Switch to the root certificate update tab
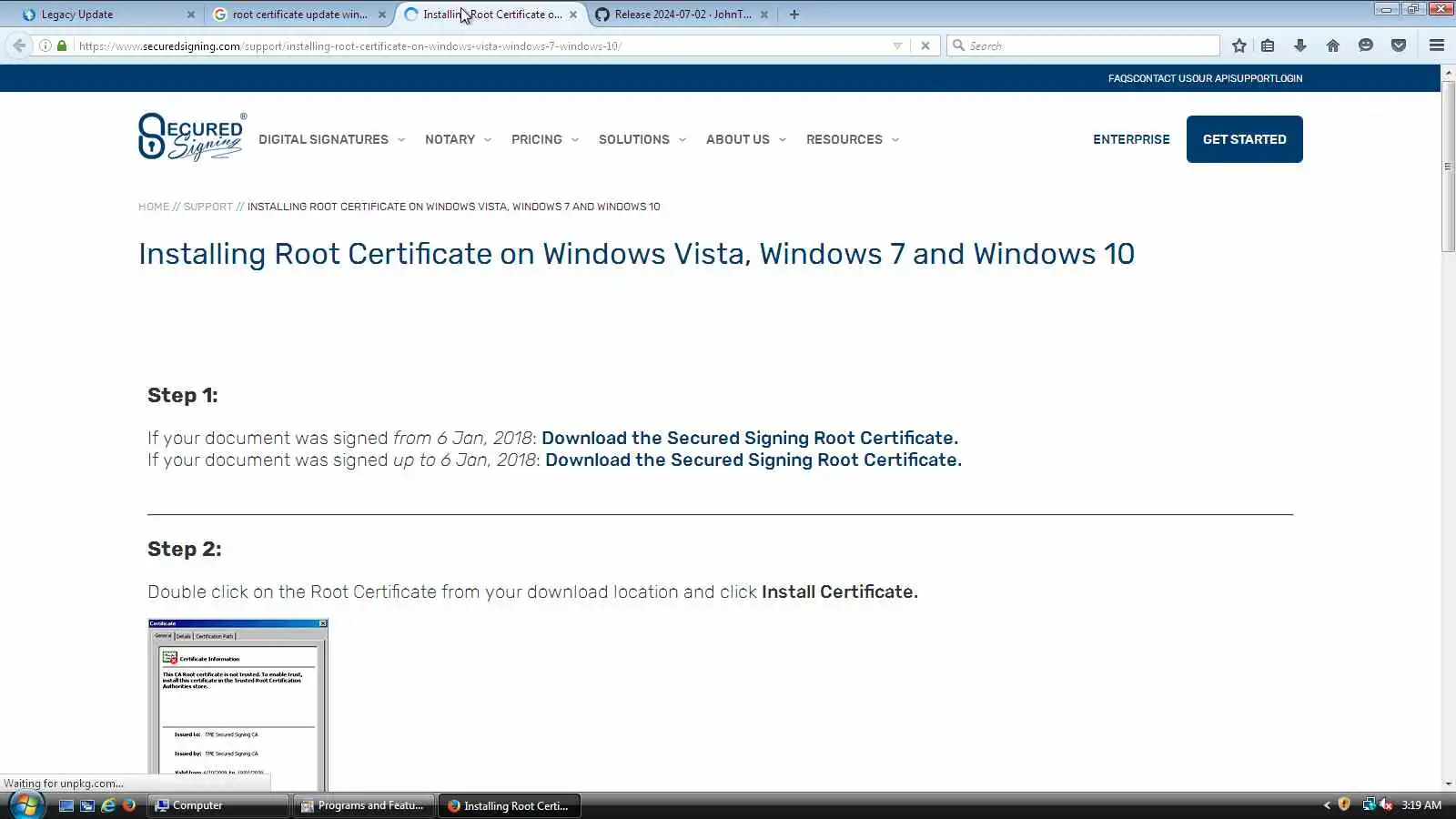Viewport: 1456px width, 819px height. 300,15
